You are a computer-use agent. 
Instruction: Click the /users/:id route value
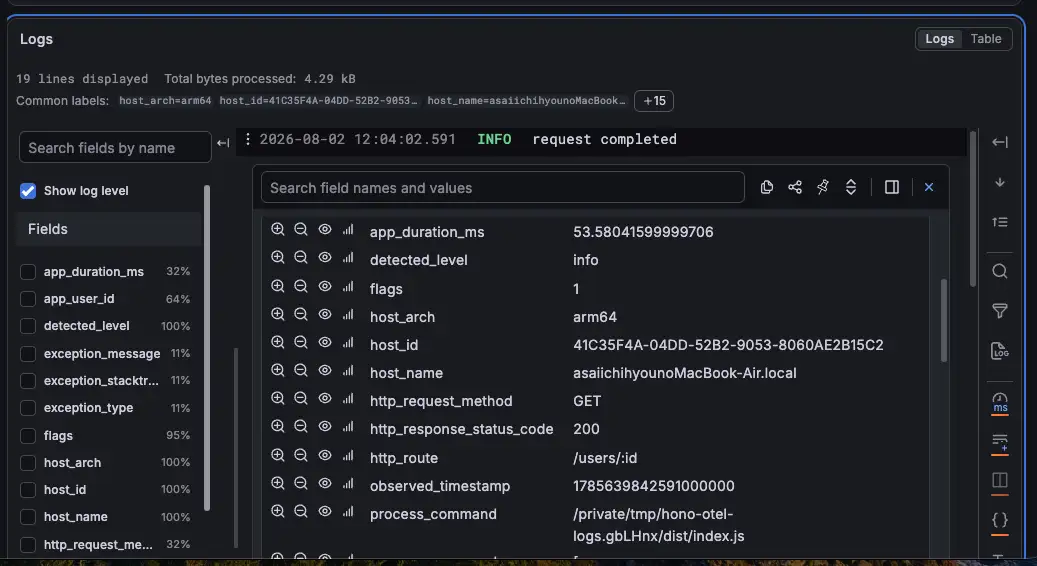605,458
